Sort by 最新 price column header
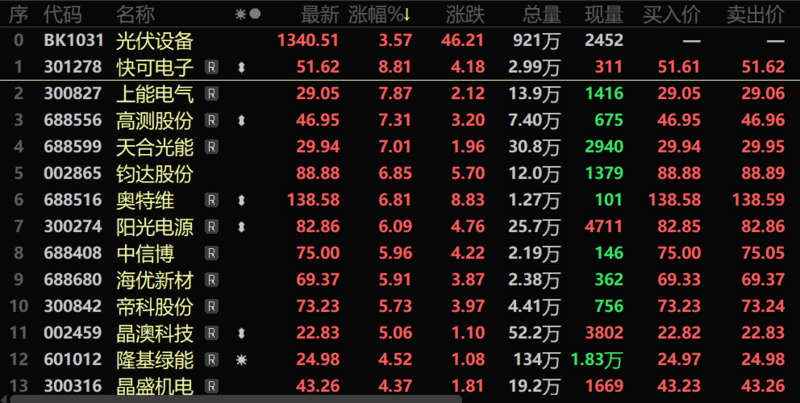800x403 pixels. pos(320,15)
